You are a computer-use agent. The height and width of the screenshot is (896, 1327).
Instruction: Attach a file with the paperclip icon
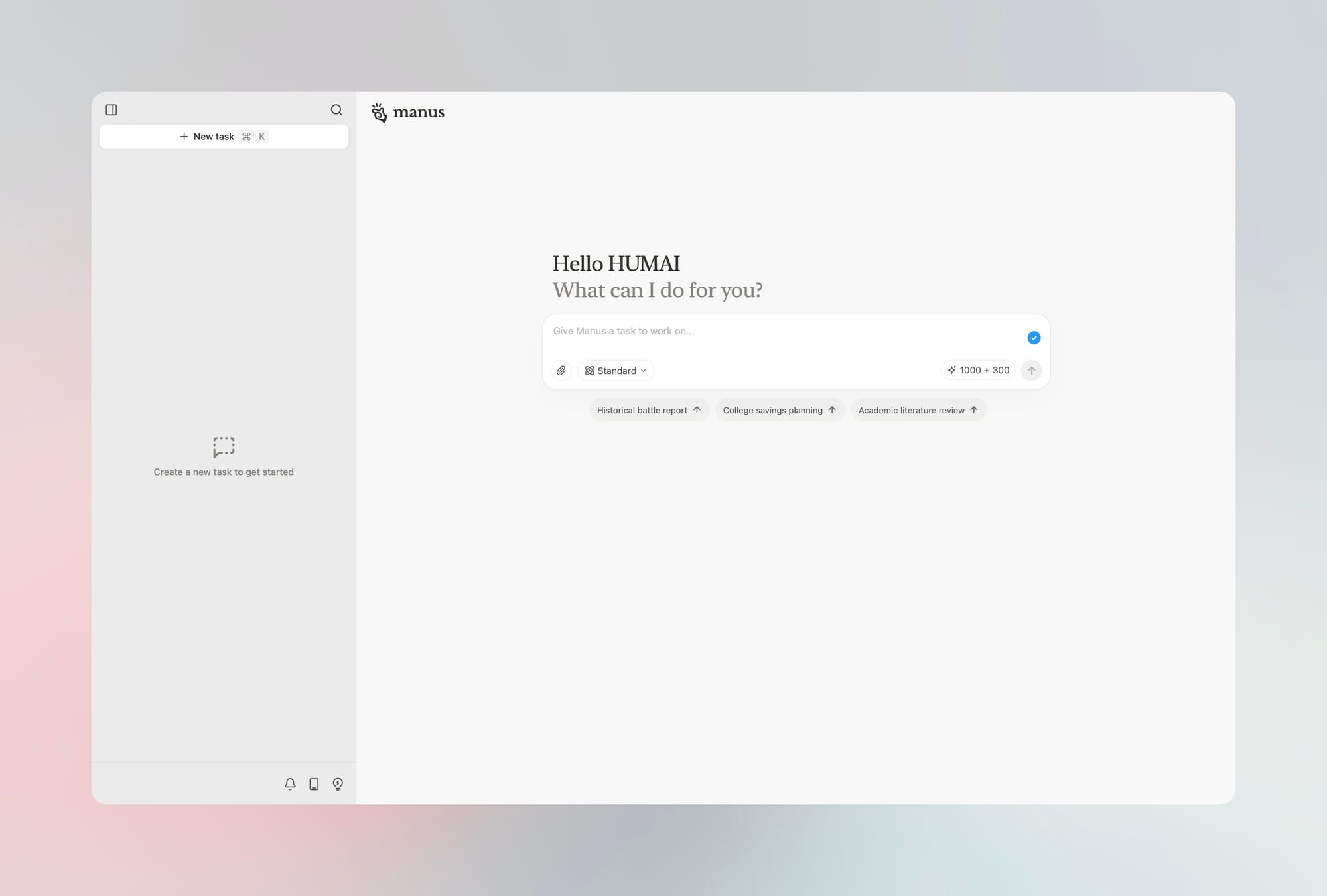click(561, 371)
